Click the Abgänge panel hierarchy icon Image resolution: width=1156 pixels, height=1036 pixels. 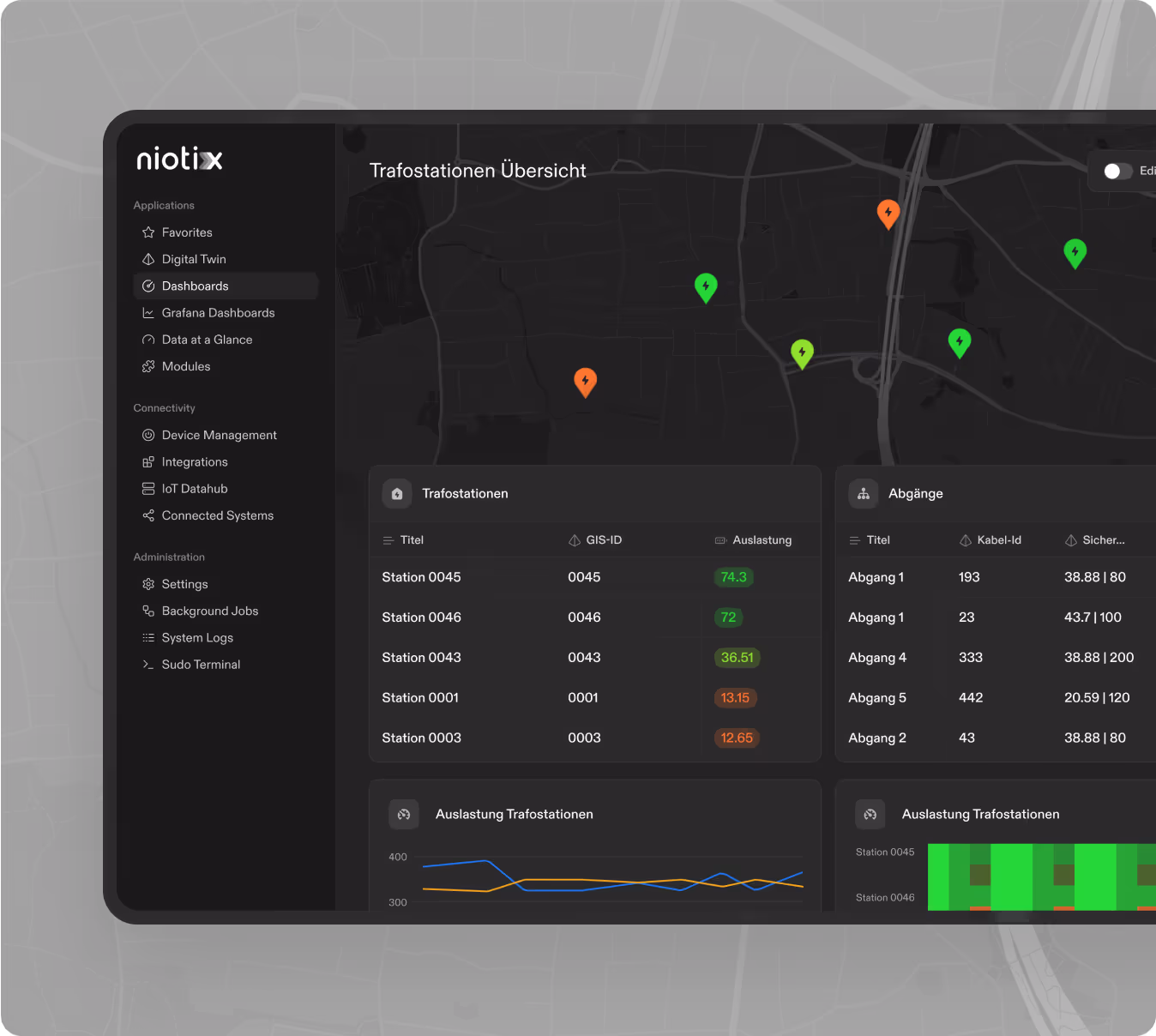coord(864,494)
